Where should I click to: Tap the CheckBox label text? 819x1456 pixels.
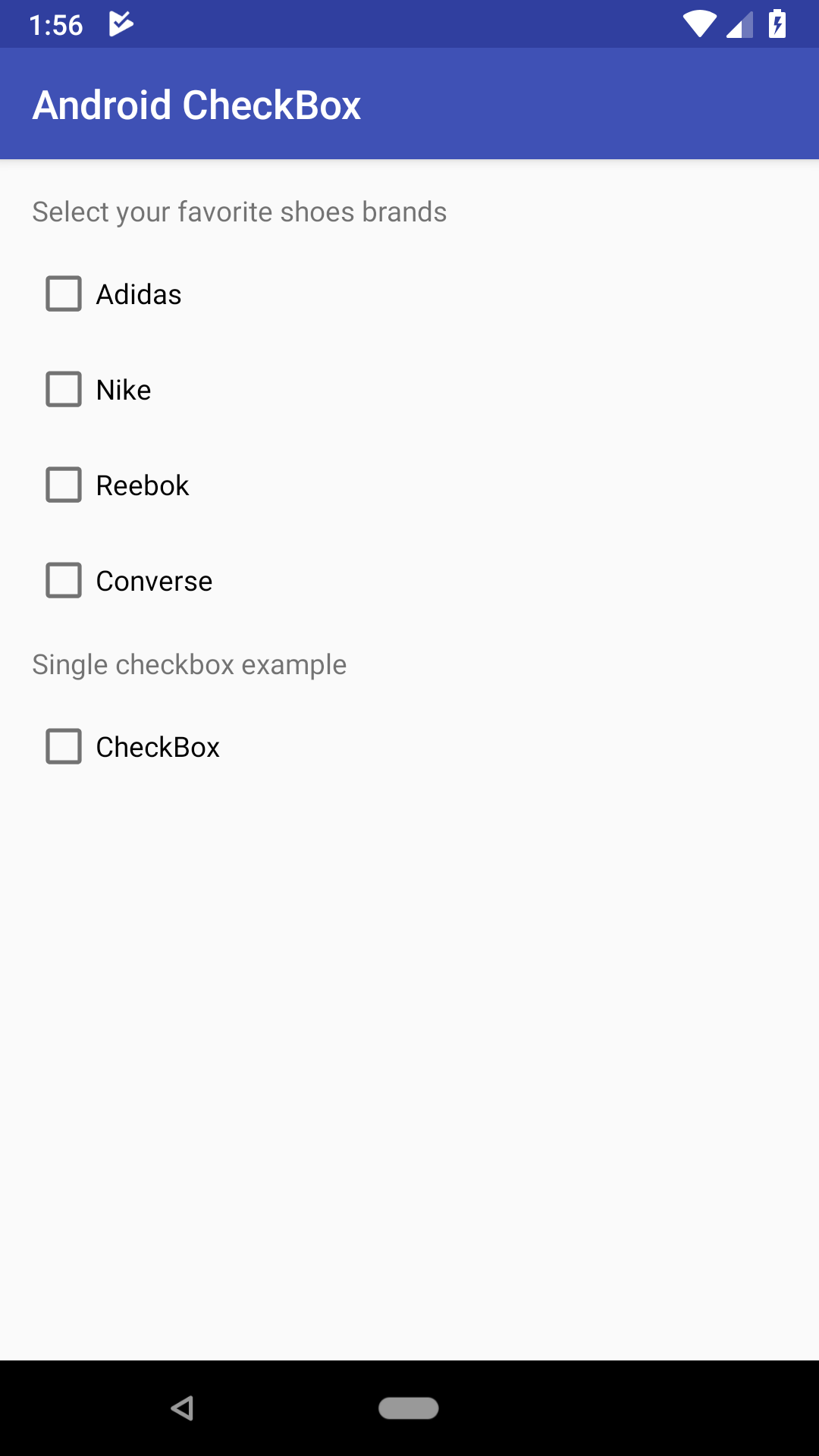tap(157, 747)
